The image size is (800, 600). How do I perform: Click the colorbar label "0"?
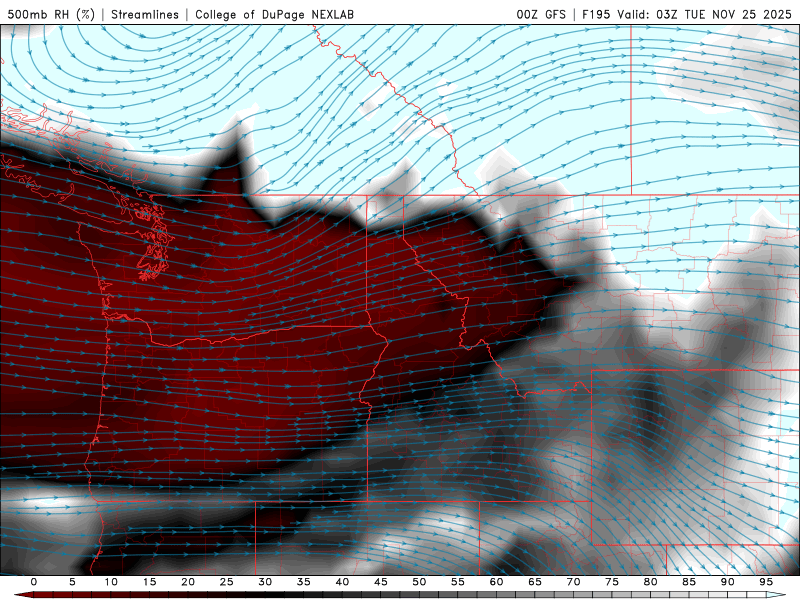pyautogui.click(x=34, y=582)
